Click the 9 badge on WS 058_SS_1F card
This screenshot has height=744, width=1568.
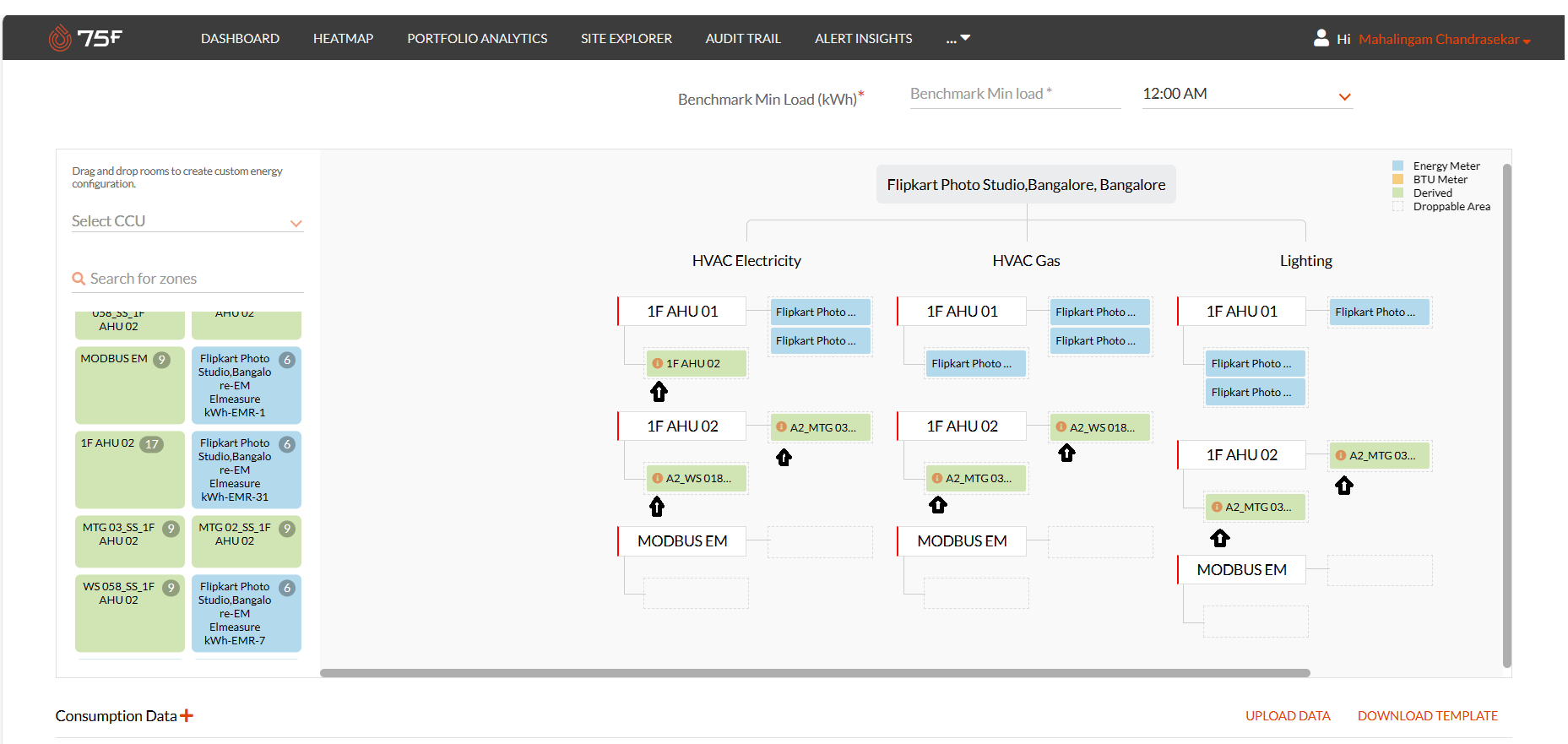171,588
